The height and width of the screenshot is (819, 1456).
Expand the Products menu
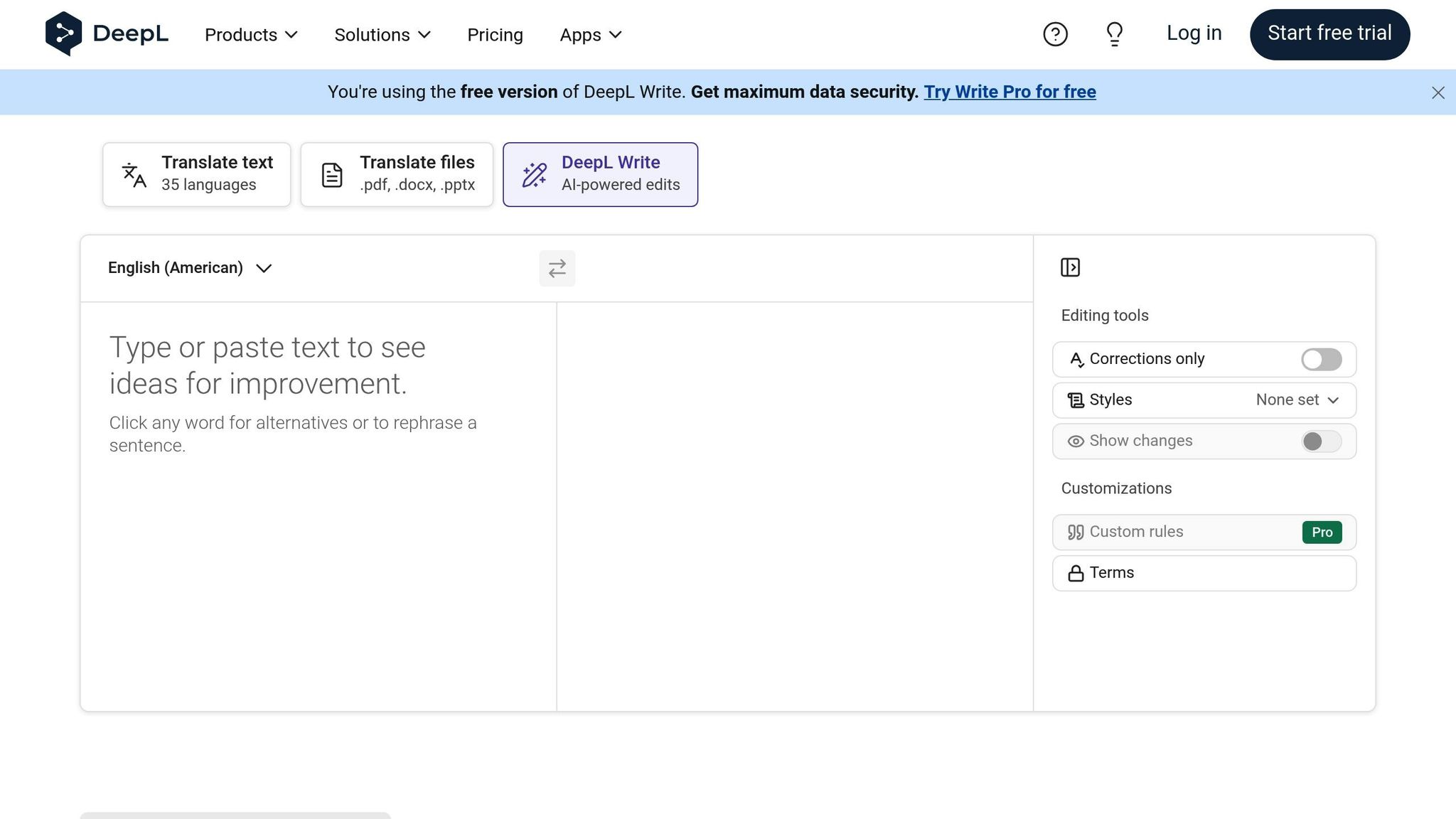[x=251, y=35]
